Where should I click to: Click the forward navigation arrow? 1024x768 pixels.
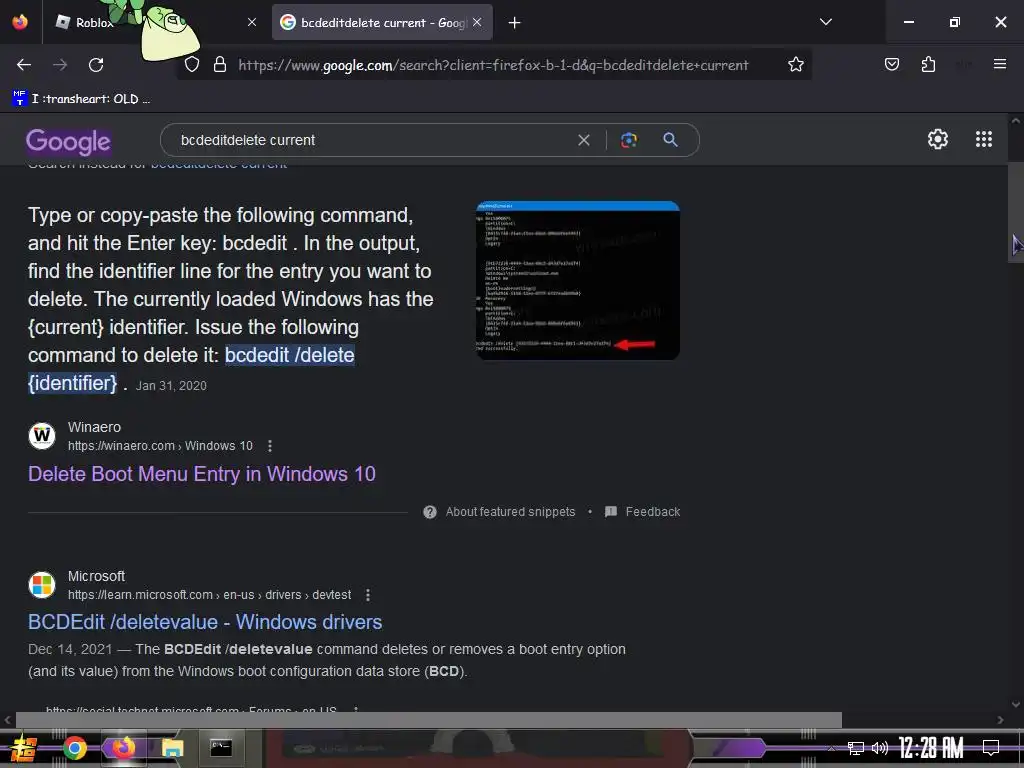pyautogui.click(x=60, y=65)
